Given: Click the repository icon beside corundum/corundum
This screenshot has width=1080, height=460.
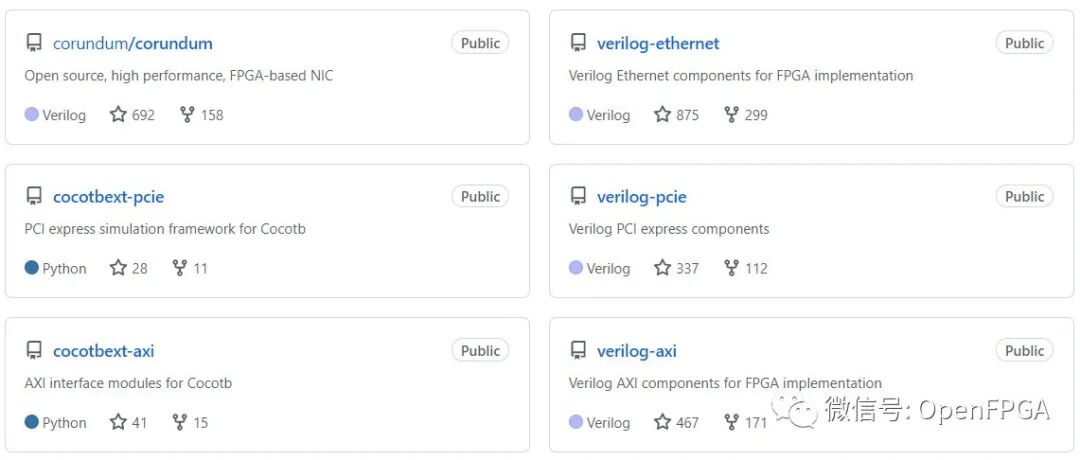Looking at the screenshot, I should (34, 43).
